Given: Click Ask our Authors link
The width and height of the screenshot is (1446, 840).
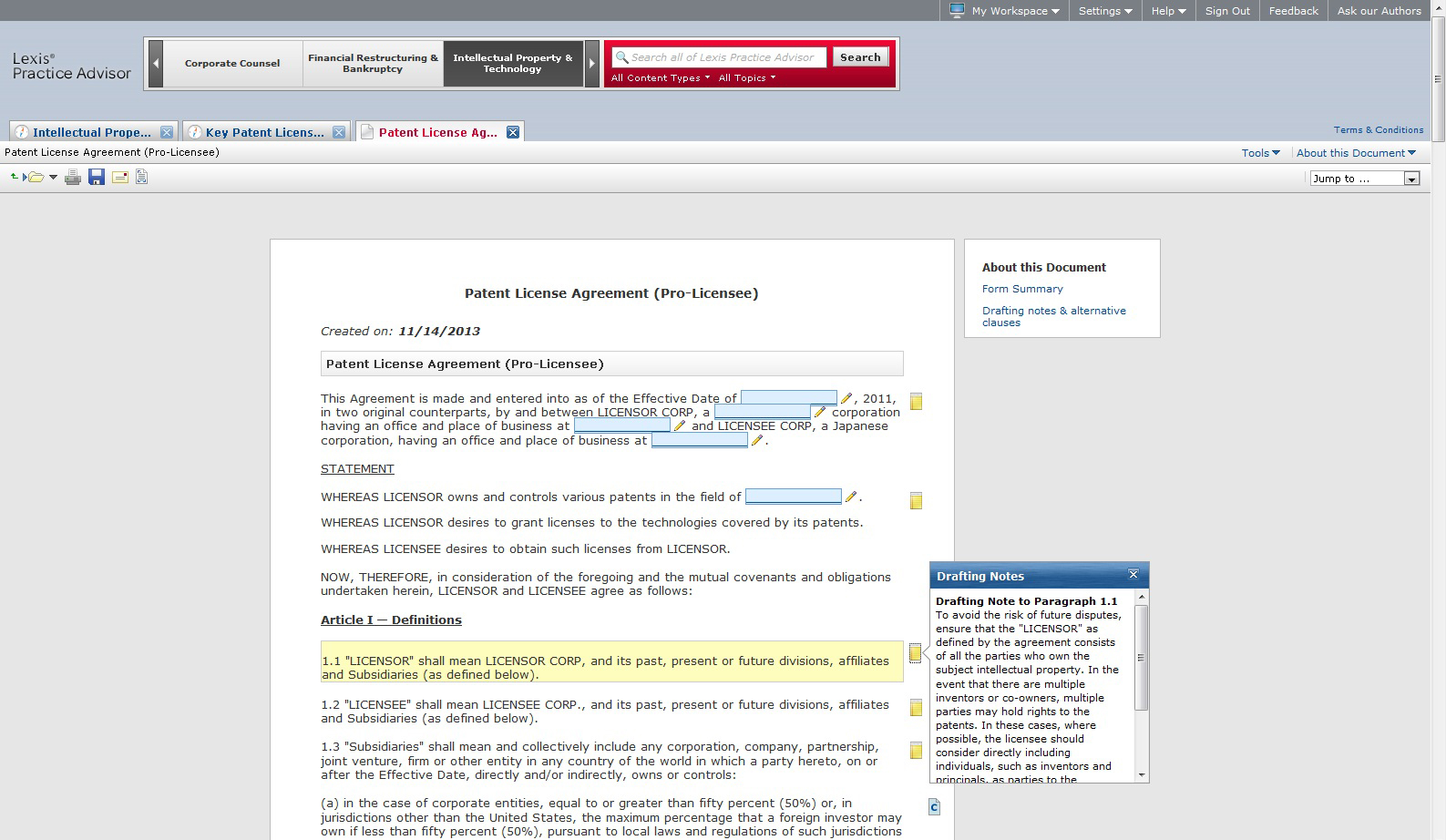Looking at the screenshot, I should click(x=1379, y=11).
